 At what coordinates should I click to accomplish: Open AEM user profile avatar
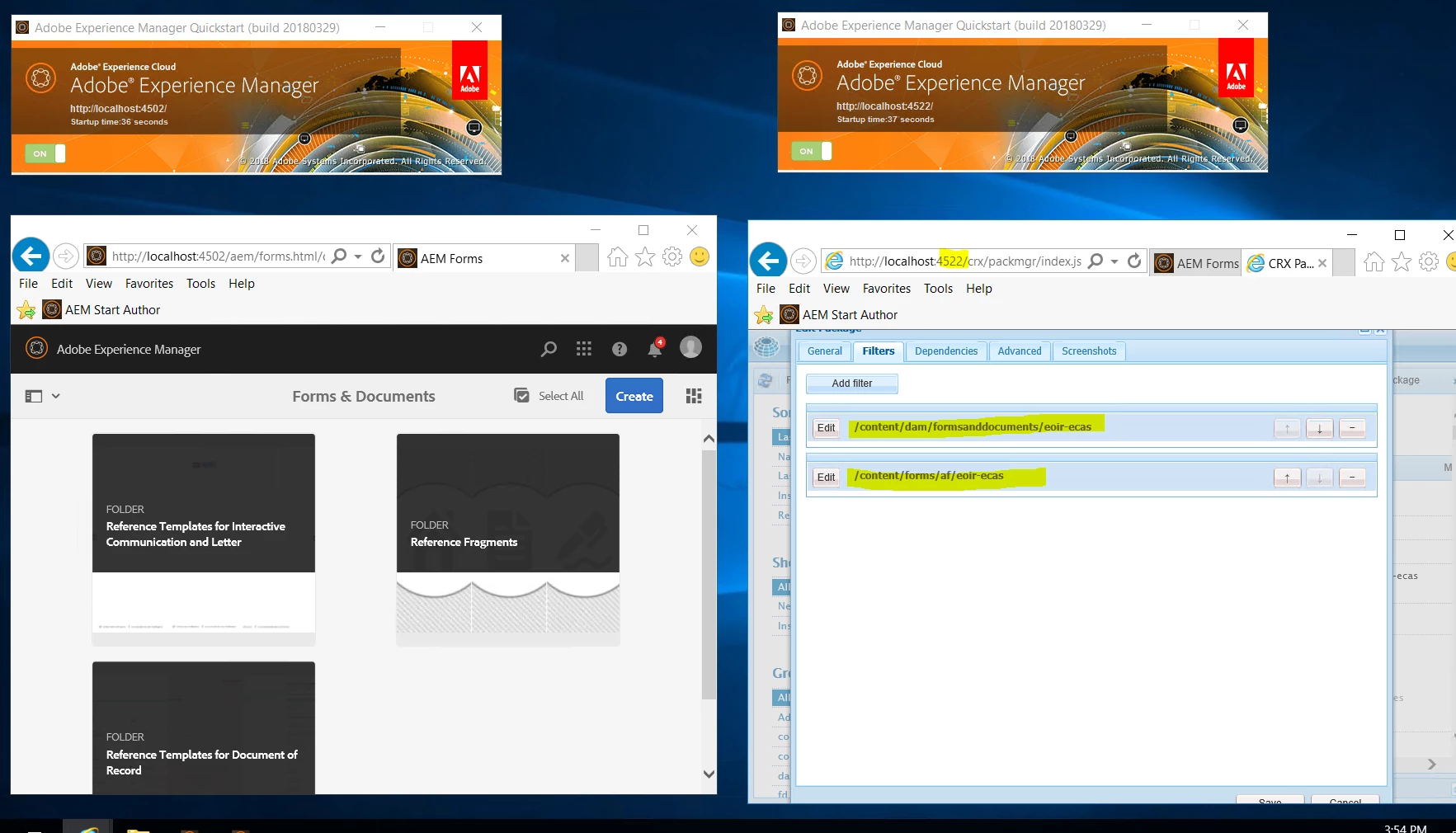[690, 347]
